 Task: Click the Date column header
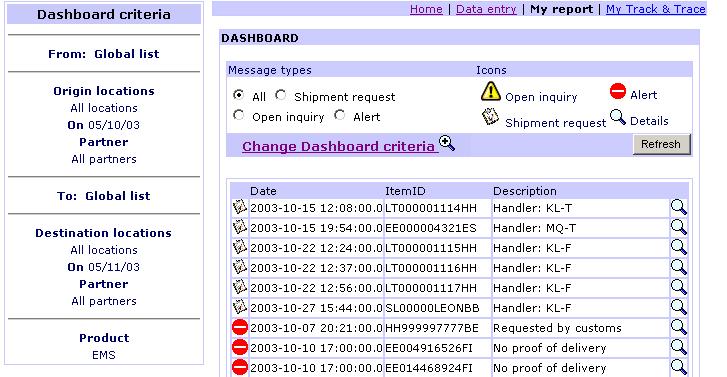click(x=263, y=191)
